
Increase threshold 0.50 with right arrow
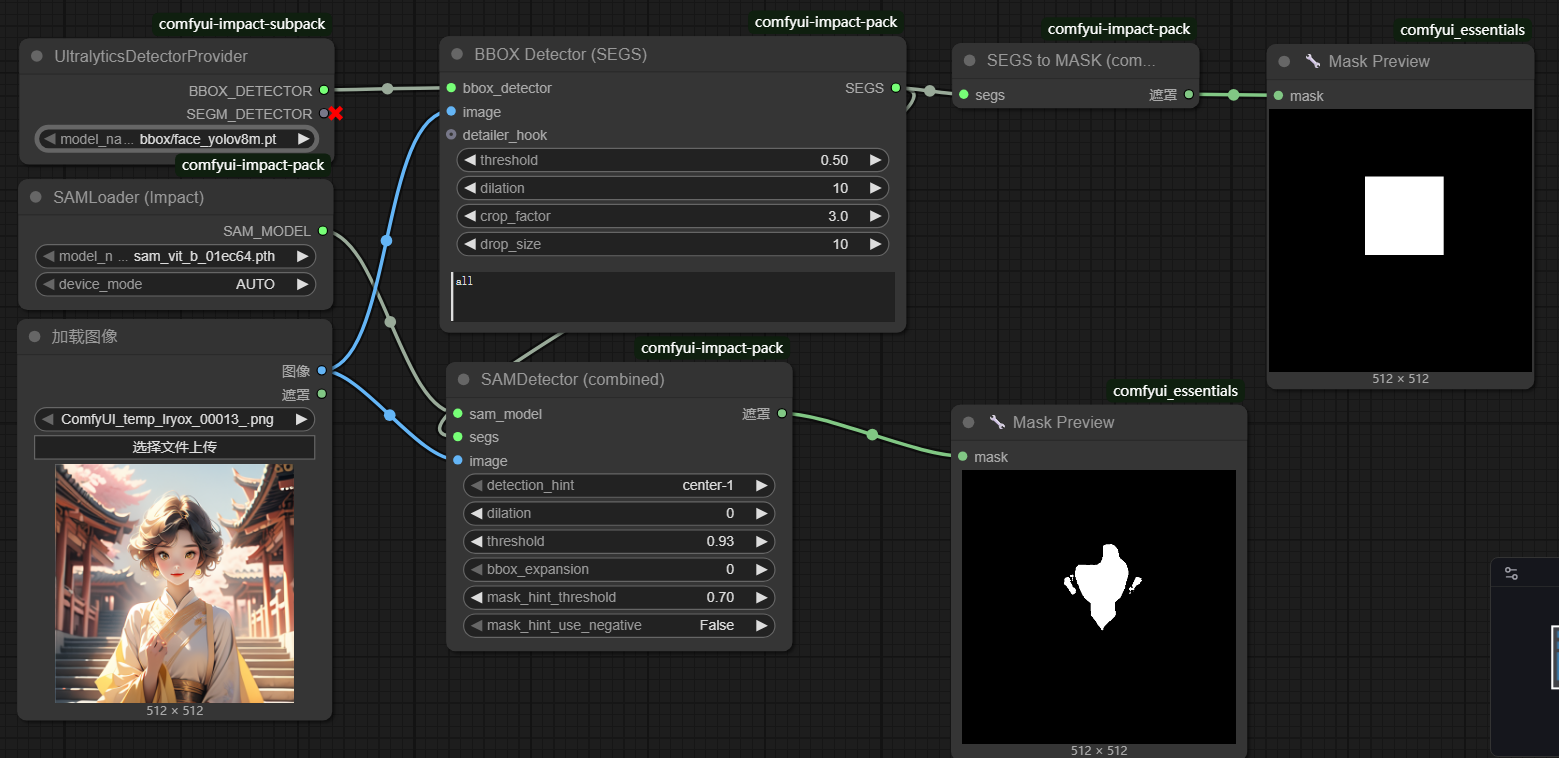coord(875,160)
